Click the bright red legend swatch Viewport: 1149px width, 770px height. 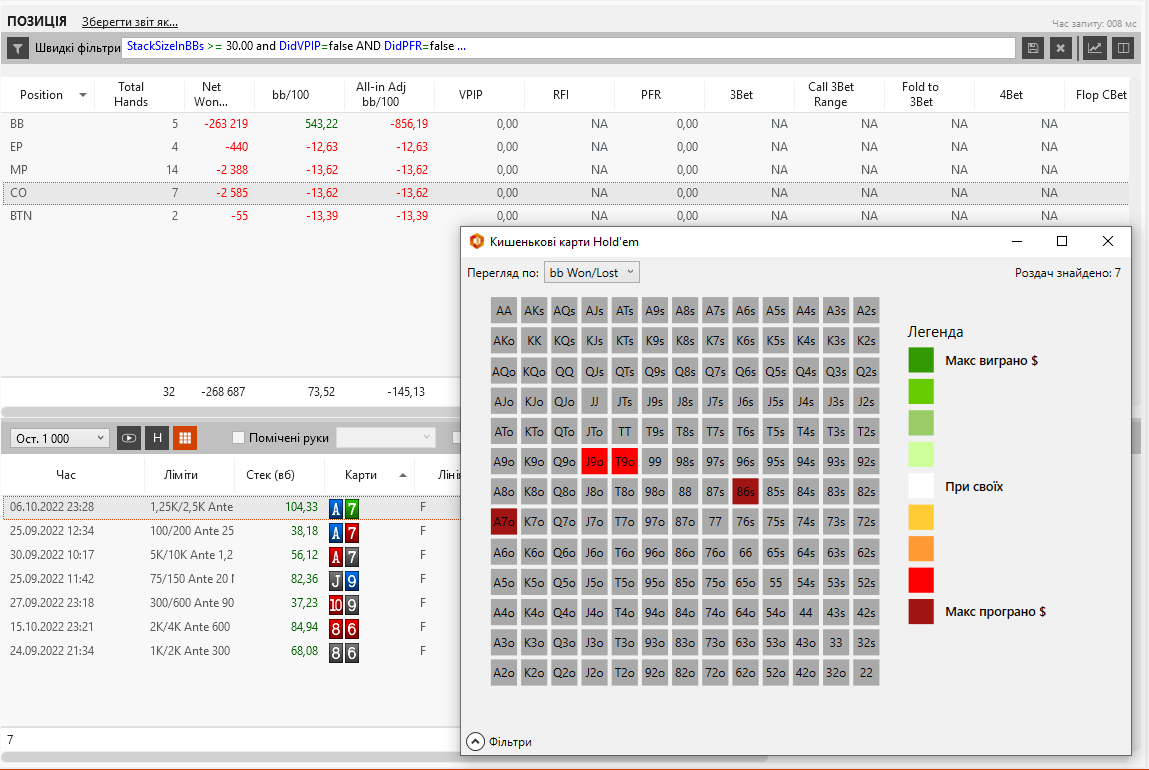click(x=921, y=580)
